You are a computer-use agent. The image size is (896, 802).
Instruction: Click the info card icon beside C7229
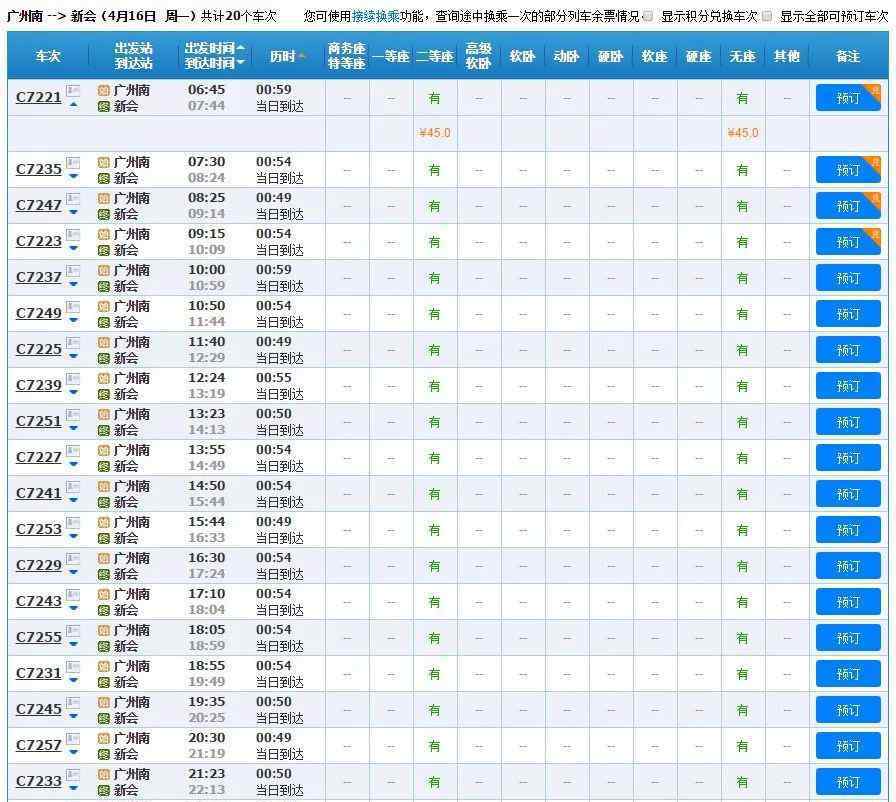73,559
